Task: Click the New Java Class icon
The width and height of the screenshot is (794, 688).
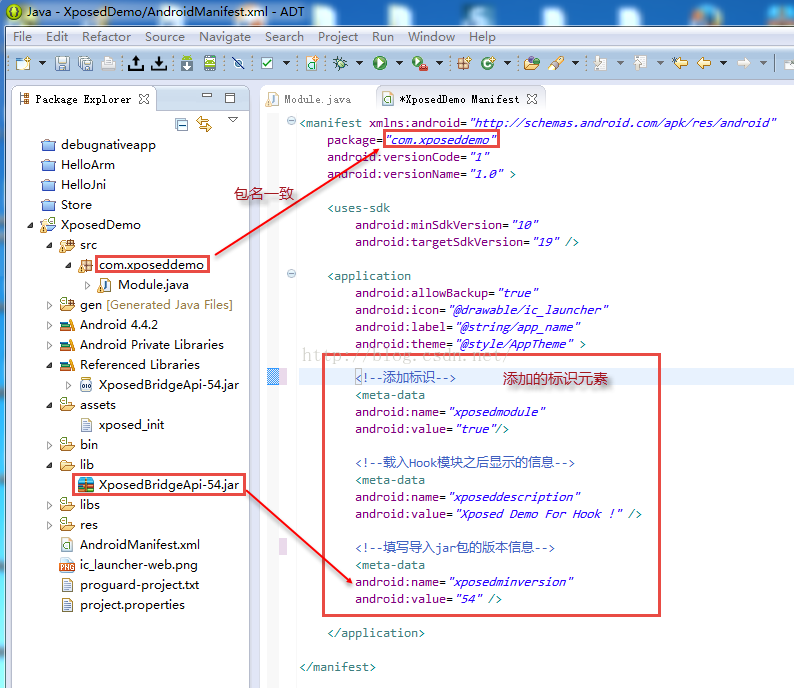Action: coord(488,63)
